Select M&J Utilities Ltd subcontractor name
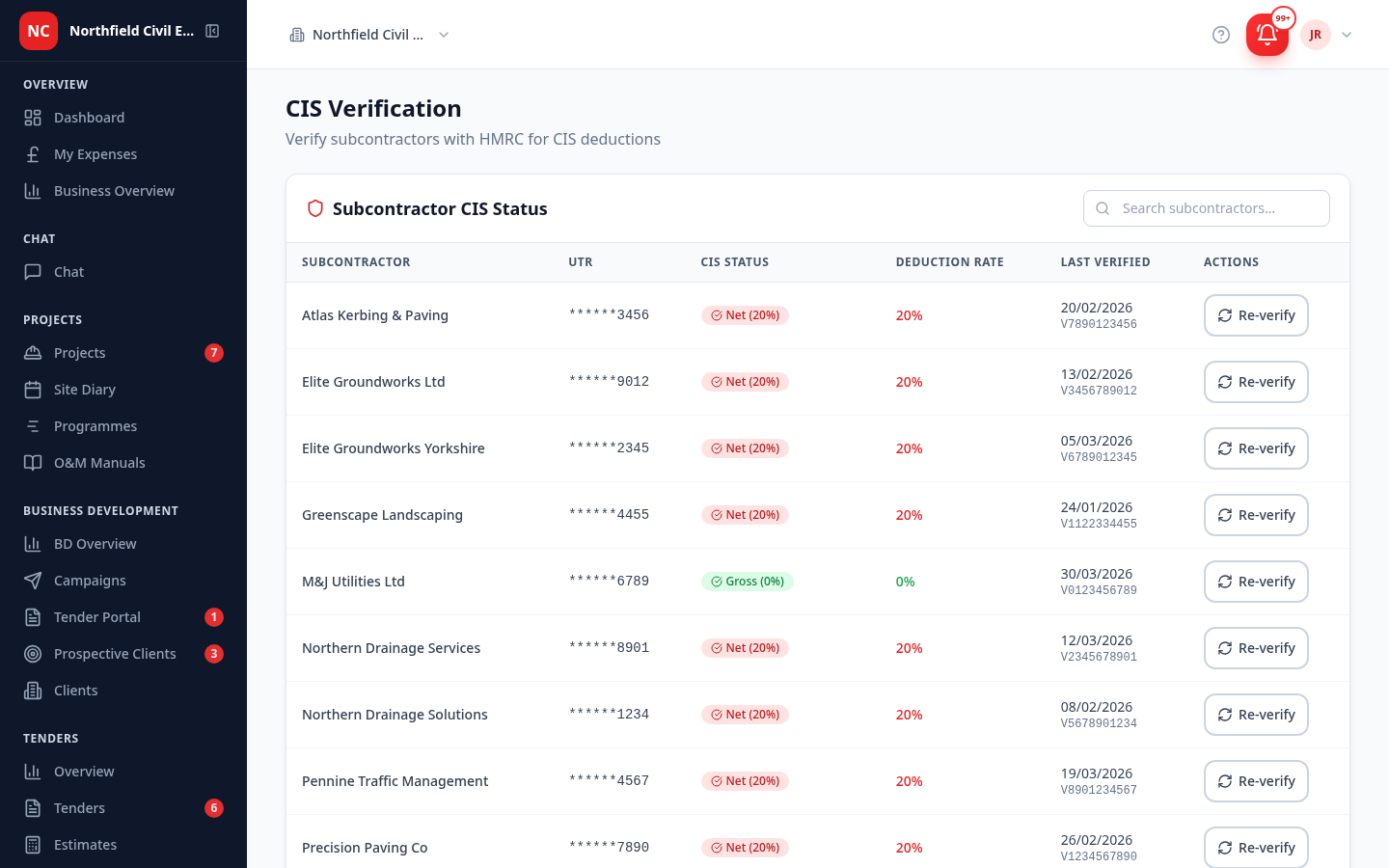This screenshot has width=1389, height=868. pos(353,582)
